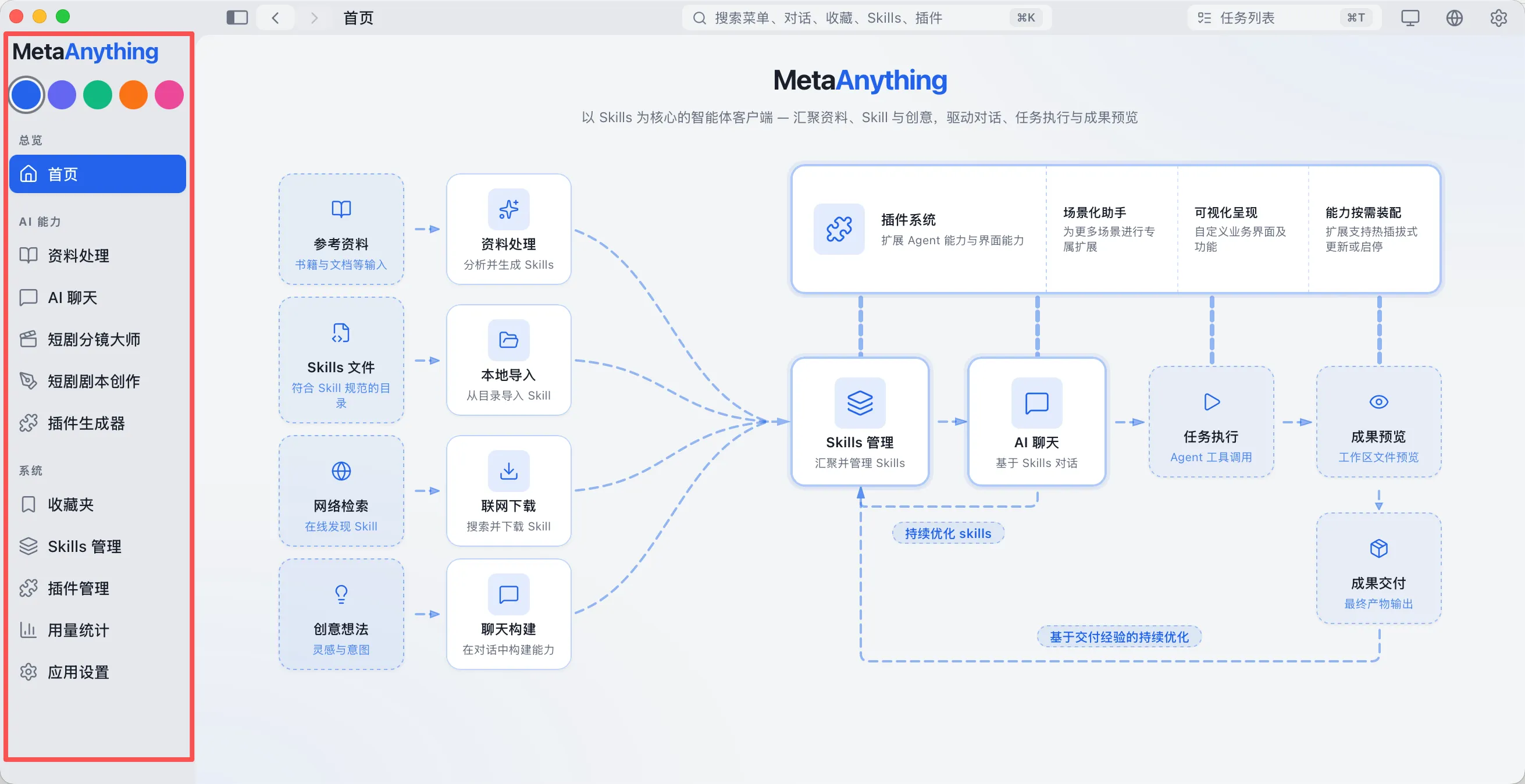This screenshot has width=1525, height=784.
Task: Click the cube icon in the 成果交付 card
Action: 1379,548
